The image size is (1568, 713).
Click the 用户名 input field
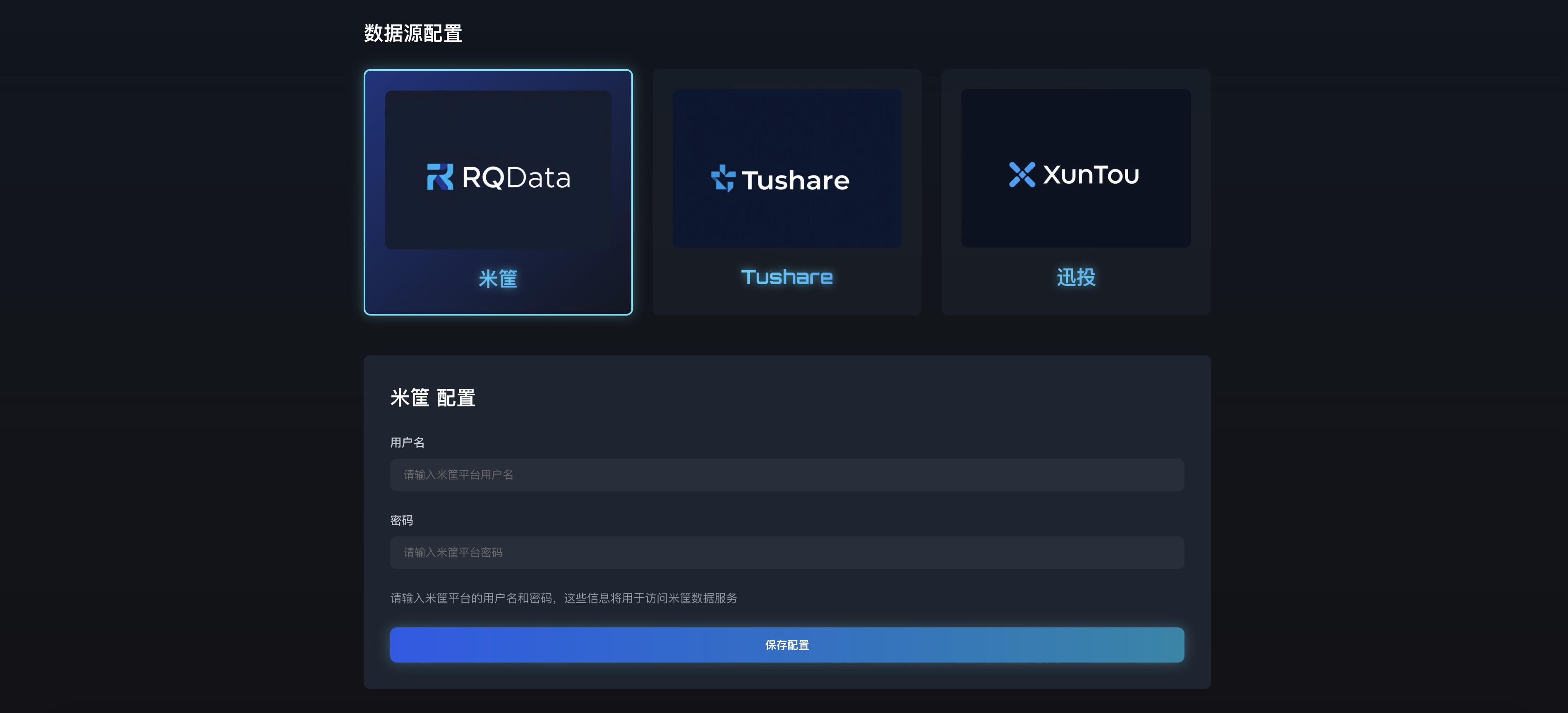pyautogui.click(x=786, y=474)
